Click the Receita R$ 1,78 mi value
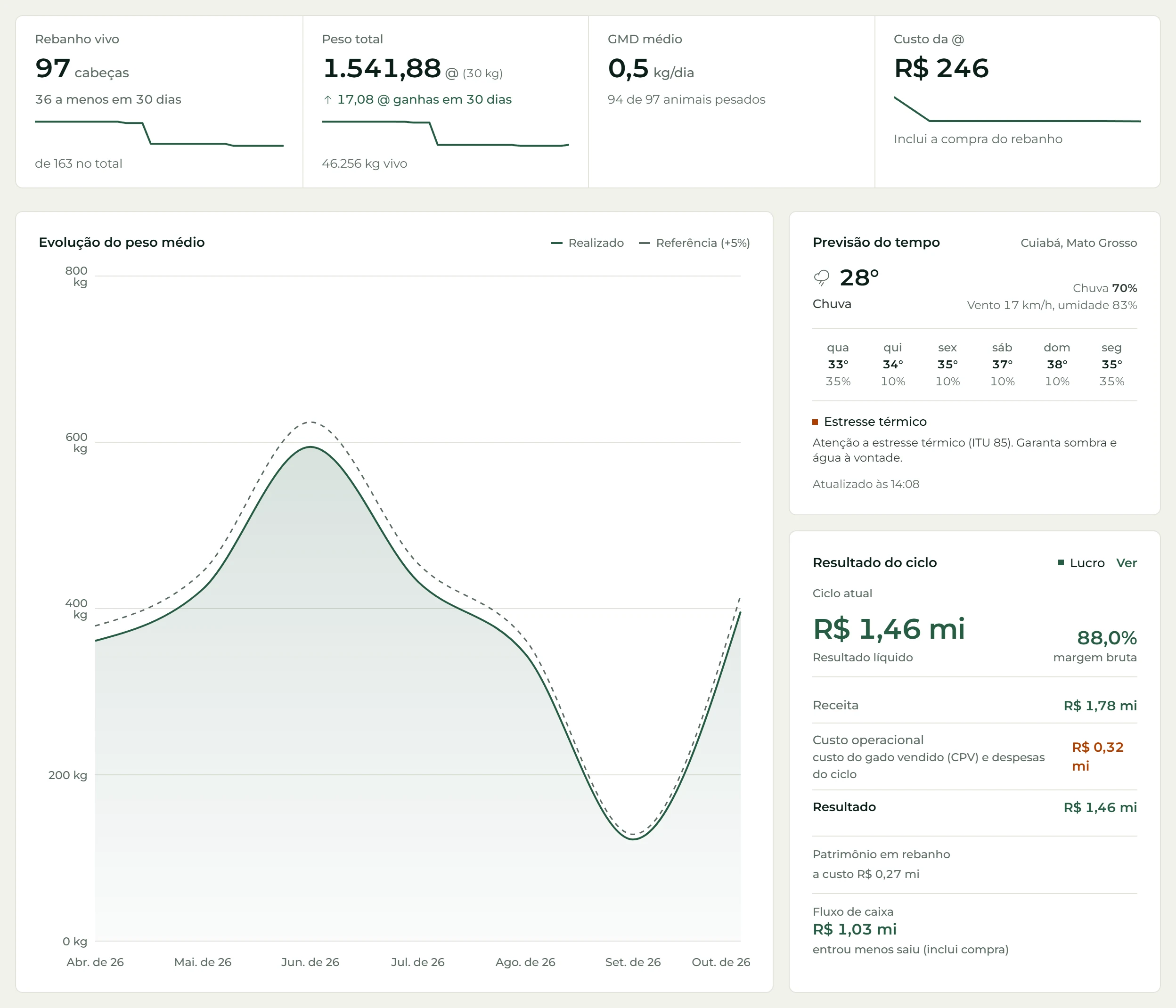 pos(1100,706)
